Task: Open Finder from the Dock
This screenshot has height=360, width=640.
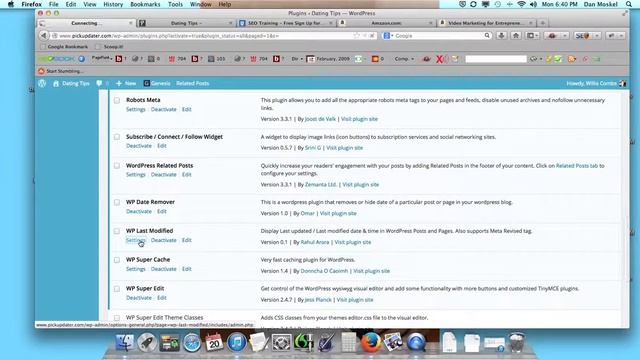Action: point(124,342)
